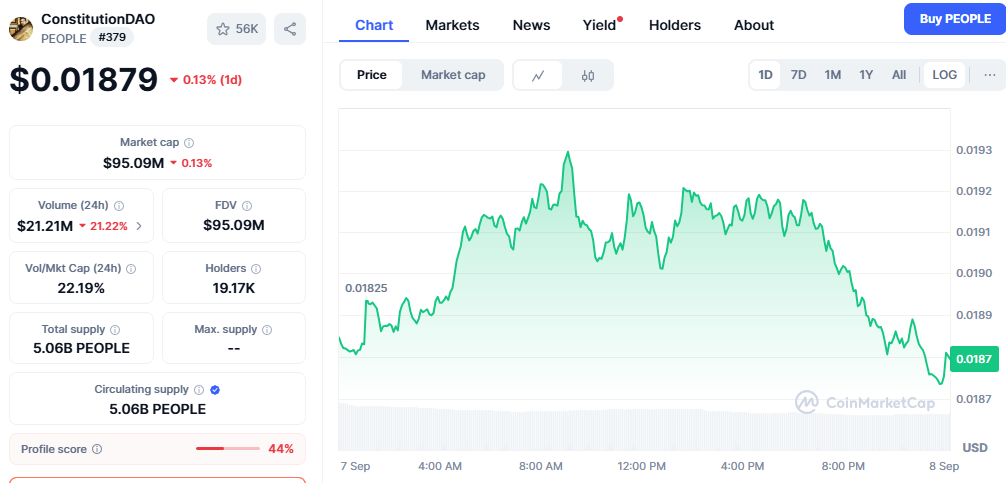Select the Price chart toggle

coord(372,75)
